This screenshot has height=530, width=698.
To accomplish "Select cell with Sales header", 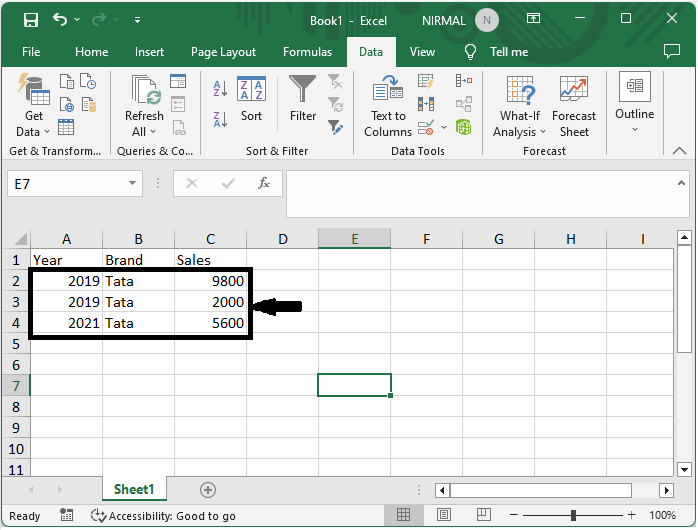I will point(210,260).
